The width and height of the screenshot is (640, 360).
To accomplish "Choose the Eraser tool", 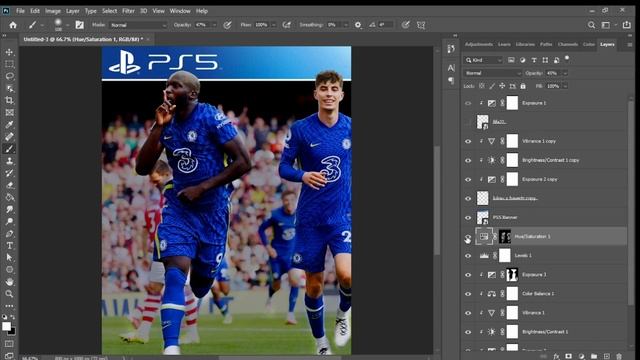I will 9,185.
